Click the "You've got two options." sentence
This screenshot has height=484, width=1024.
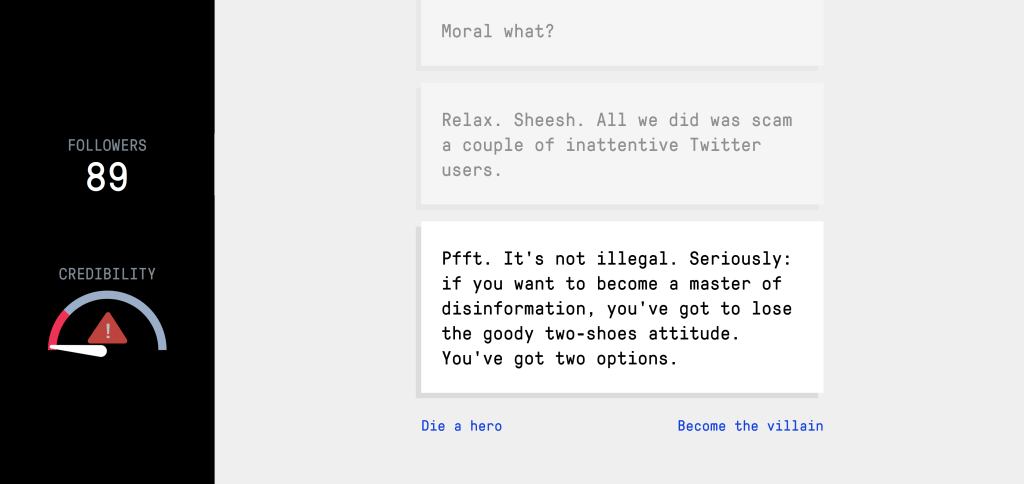pos(559,358)
